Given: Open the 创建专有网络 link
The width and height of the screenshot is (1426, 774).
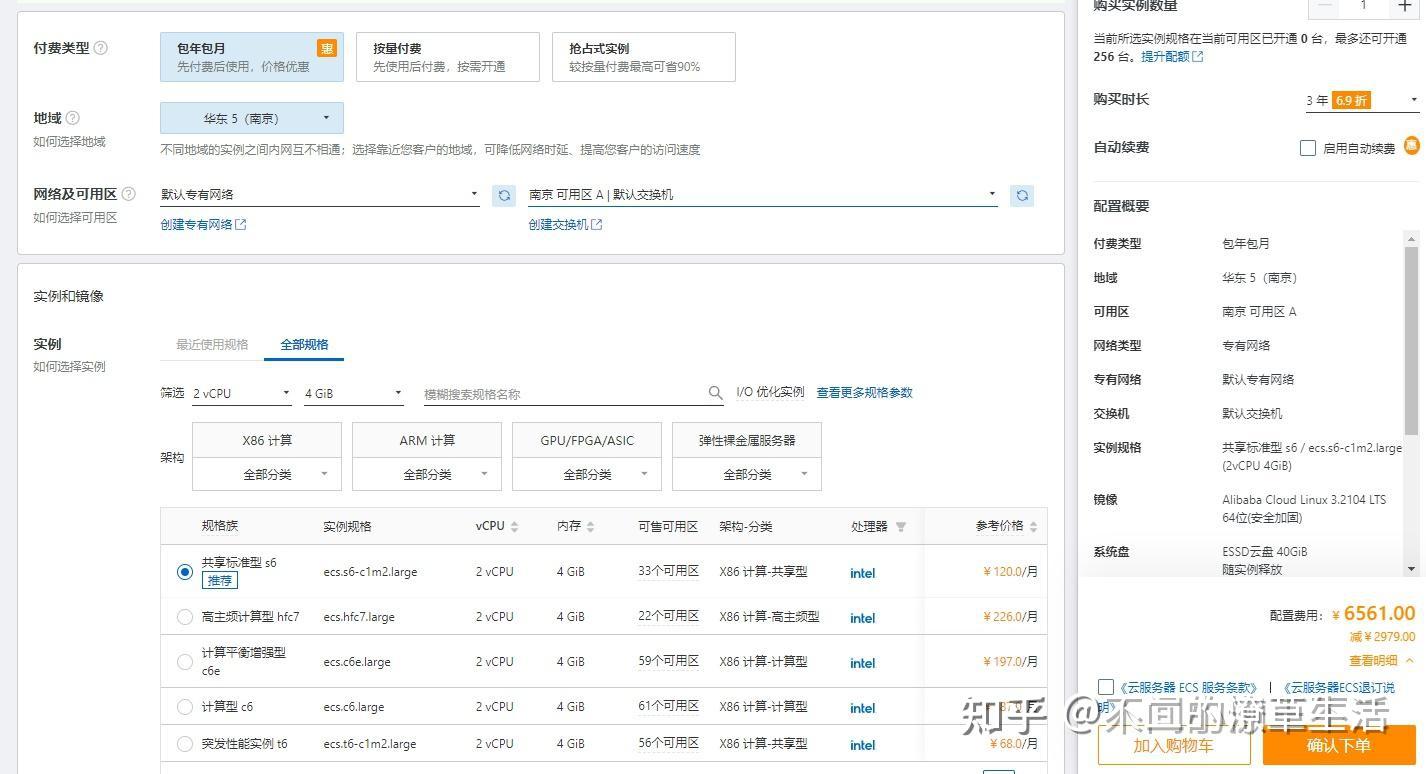Looking at the screenshot, I should [203, 225].
